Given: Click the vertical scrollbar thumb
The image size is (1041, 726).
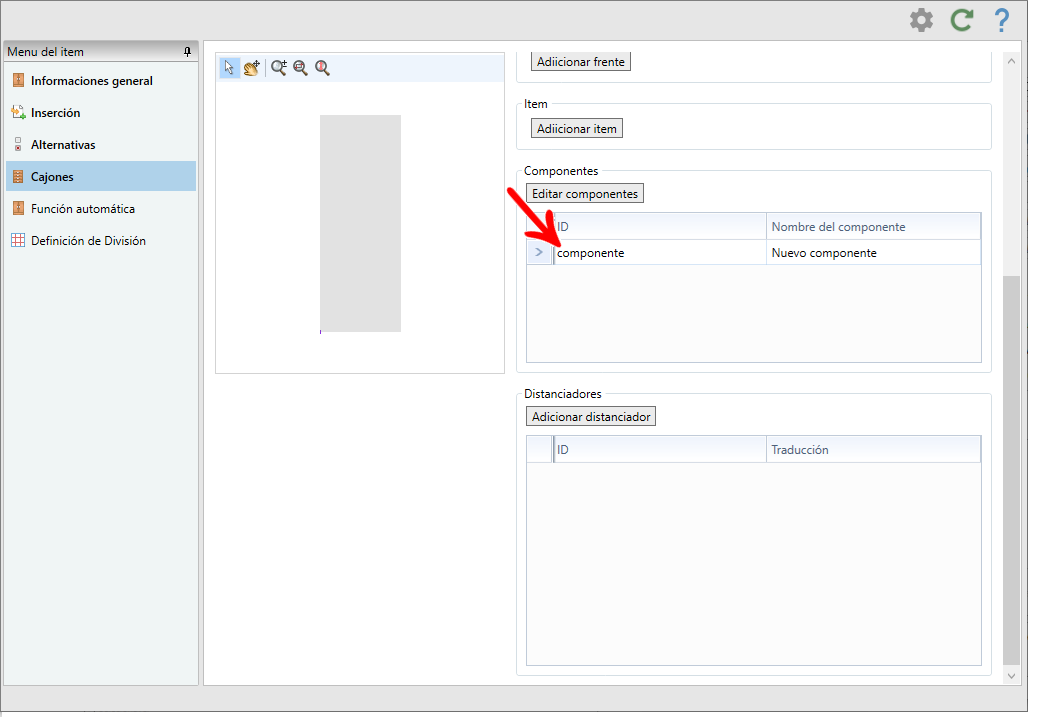Looking at the screenshot, I should pos(1011,470).
